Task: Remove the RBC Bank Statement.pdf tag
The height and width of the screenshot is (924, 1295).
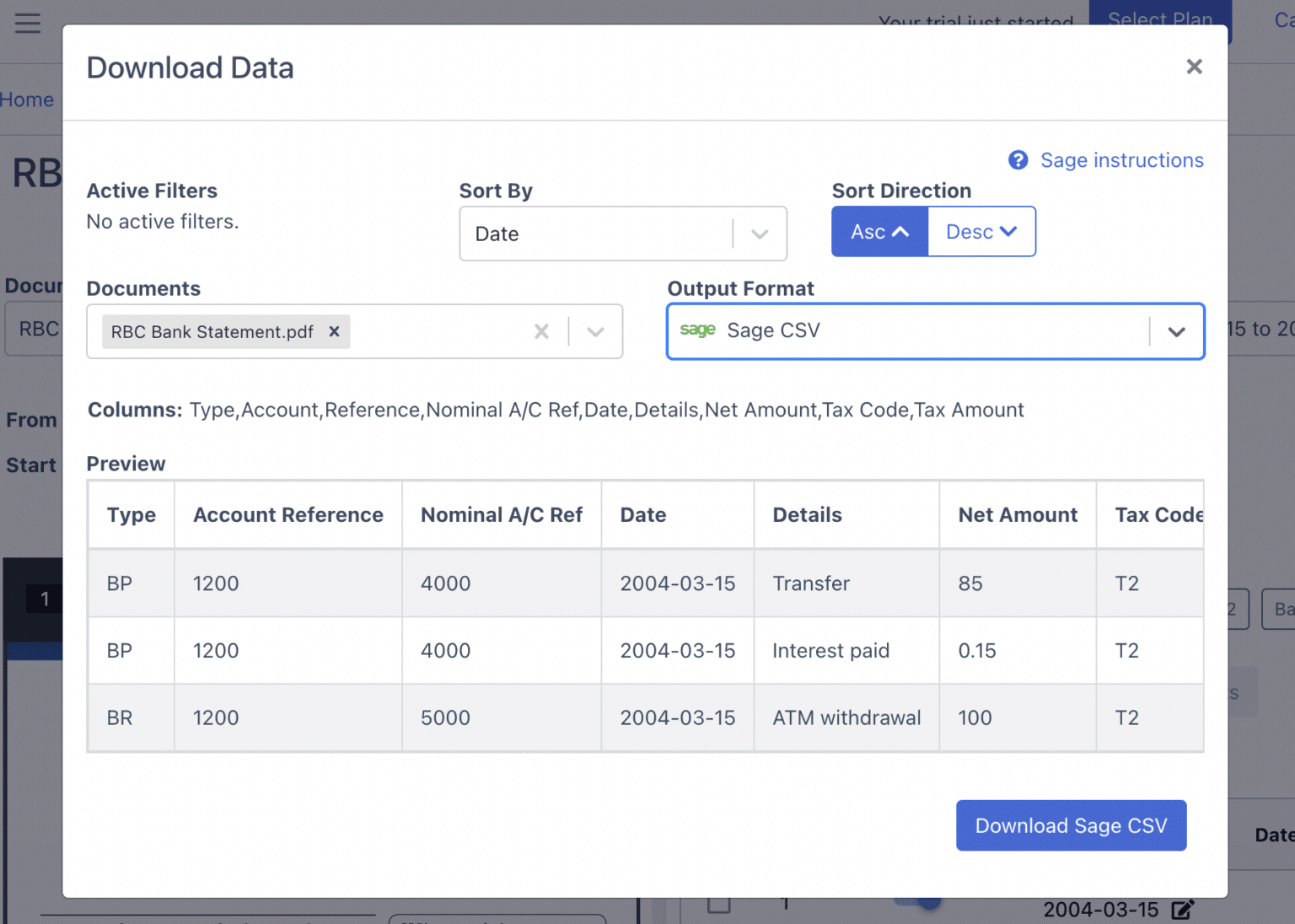Action: click(x=334, y=331)
